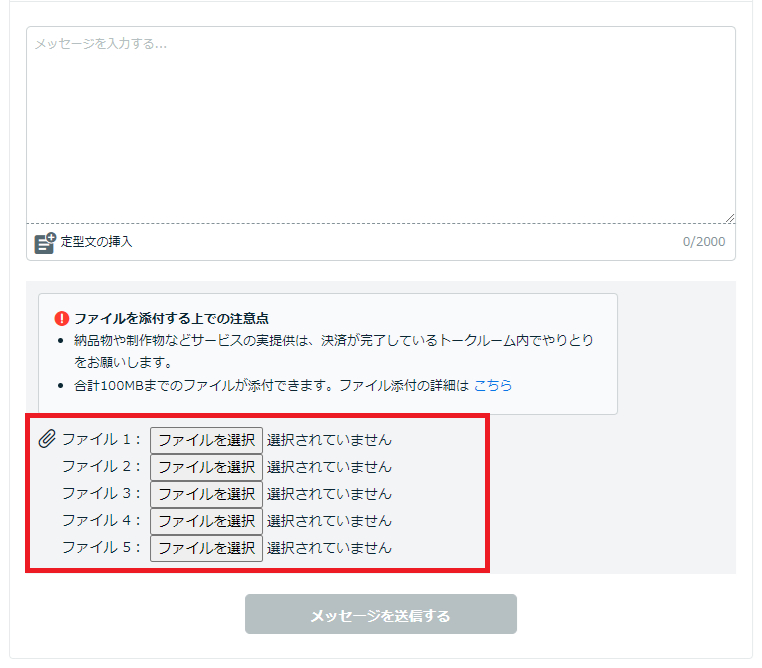Click the paperclip attachment icon

47,439
